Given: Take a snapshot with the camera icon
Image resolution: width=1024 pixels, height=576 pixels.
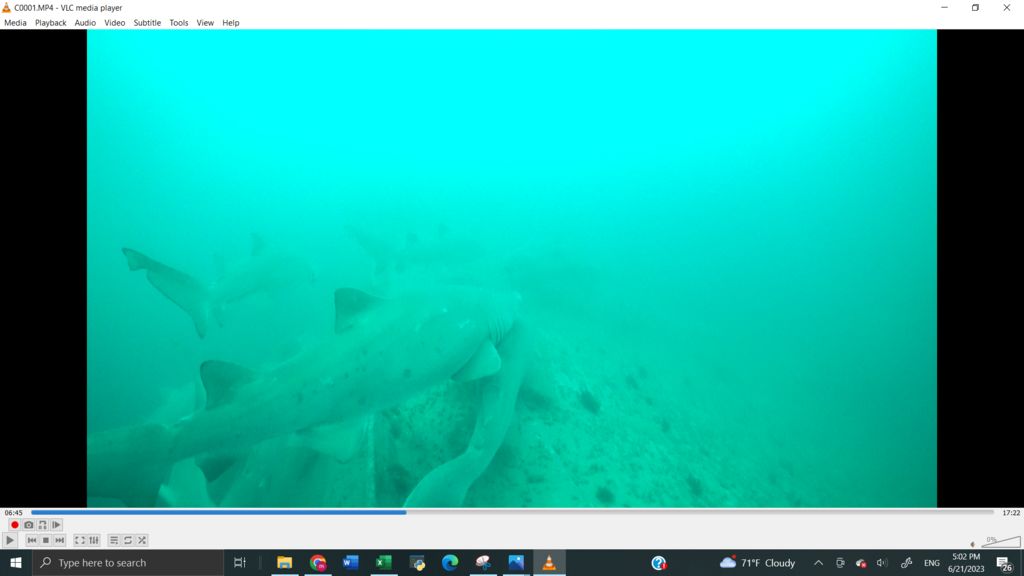Looking at the screenshot, I should point(29,525).
